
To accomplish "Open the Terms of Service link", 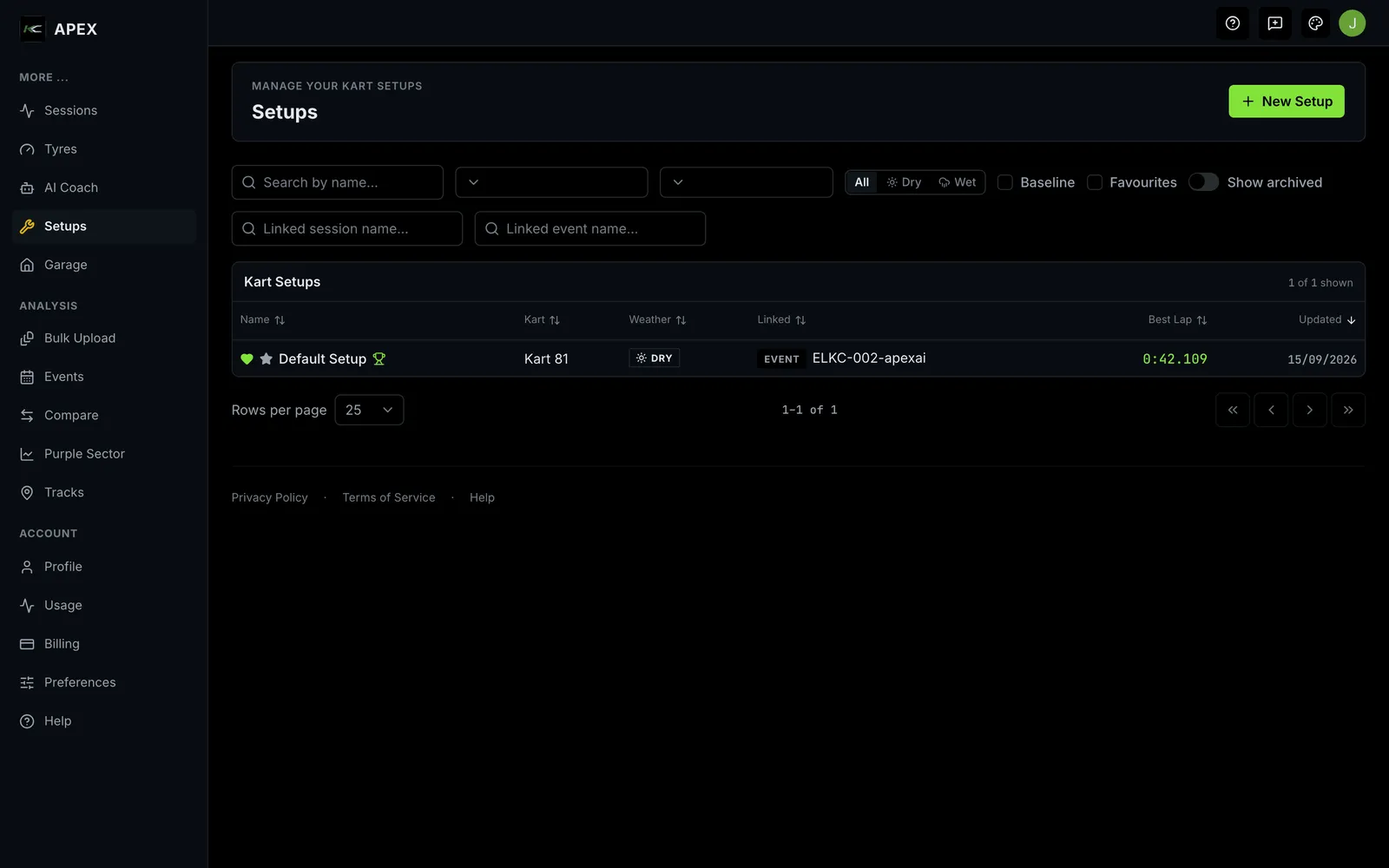I will pos(389,497).
